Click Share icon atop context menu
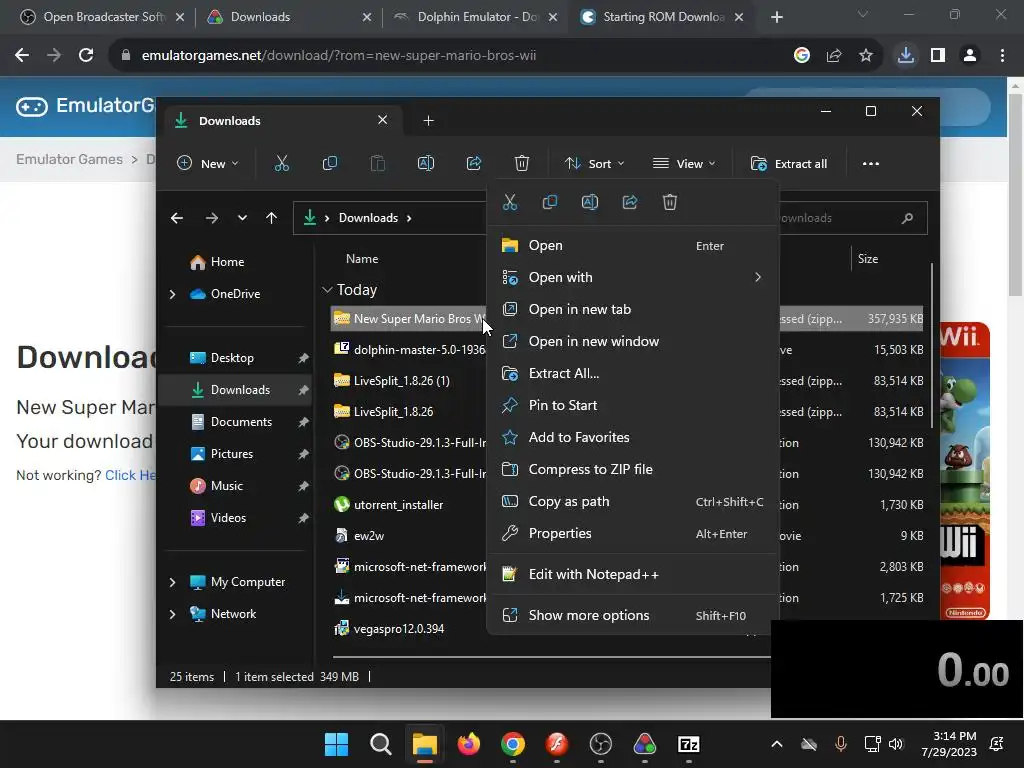This screenshot has height=768, width=1024. point(630,202)
